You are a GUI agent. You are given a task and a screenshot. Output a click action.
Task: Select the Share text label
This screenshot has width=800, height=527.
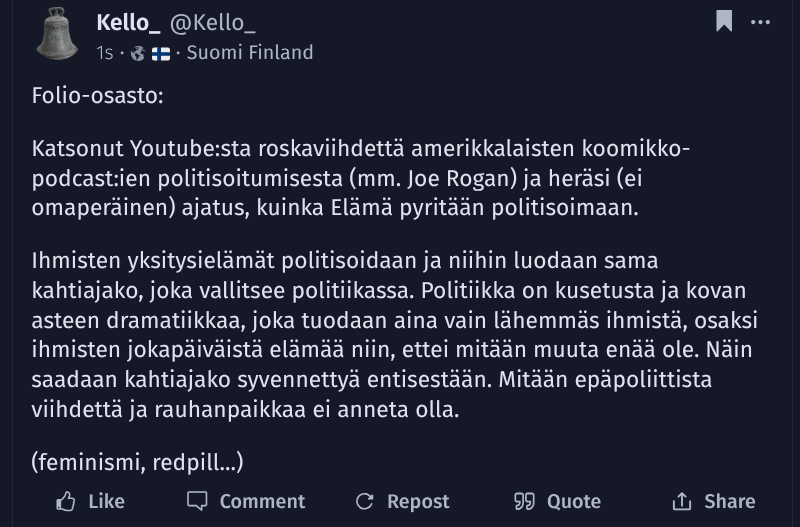[730, 501]
